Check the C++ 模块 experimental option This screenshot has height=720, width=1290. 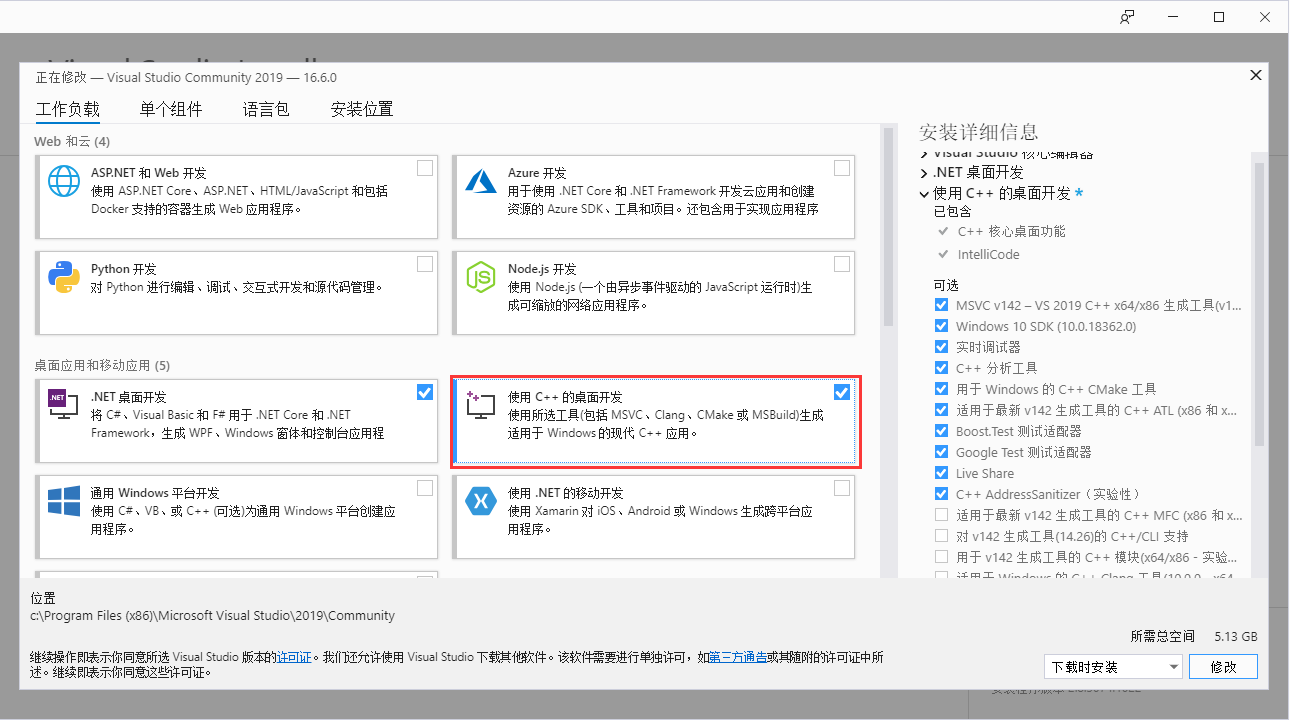(x=941, y=557)
